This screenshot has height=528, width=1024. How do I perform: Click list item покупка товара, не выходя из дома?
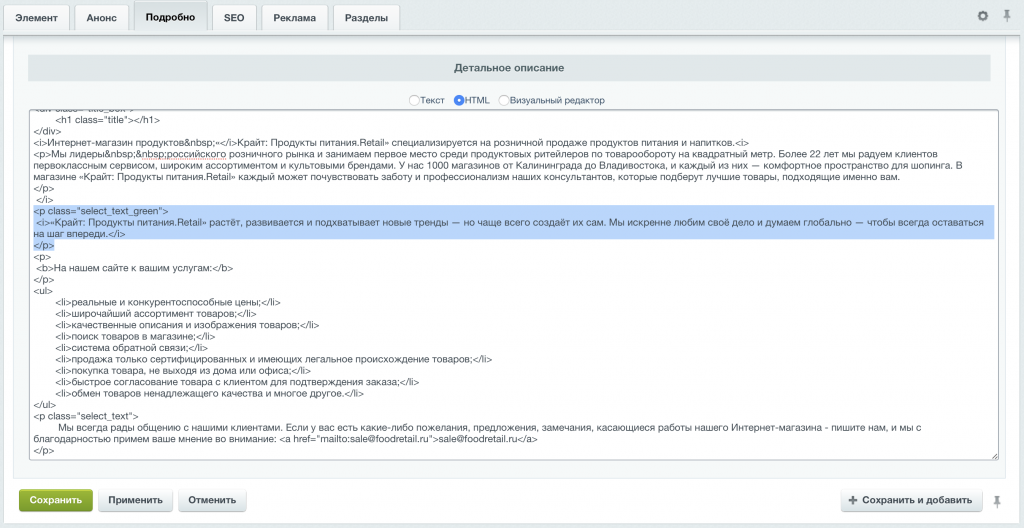click(184, 371)
